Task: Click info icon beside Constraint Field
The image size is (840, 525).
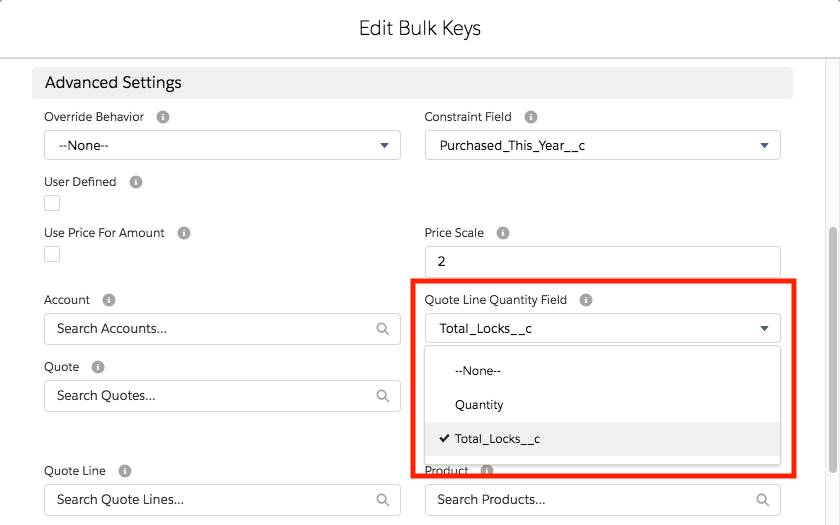Action: (x=531, y=117)
